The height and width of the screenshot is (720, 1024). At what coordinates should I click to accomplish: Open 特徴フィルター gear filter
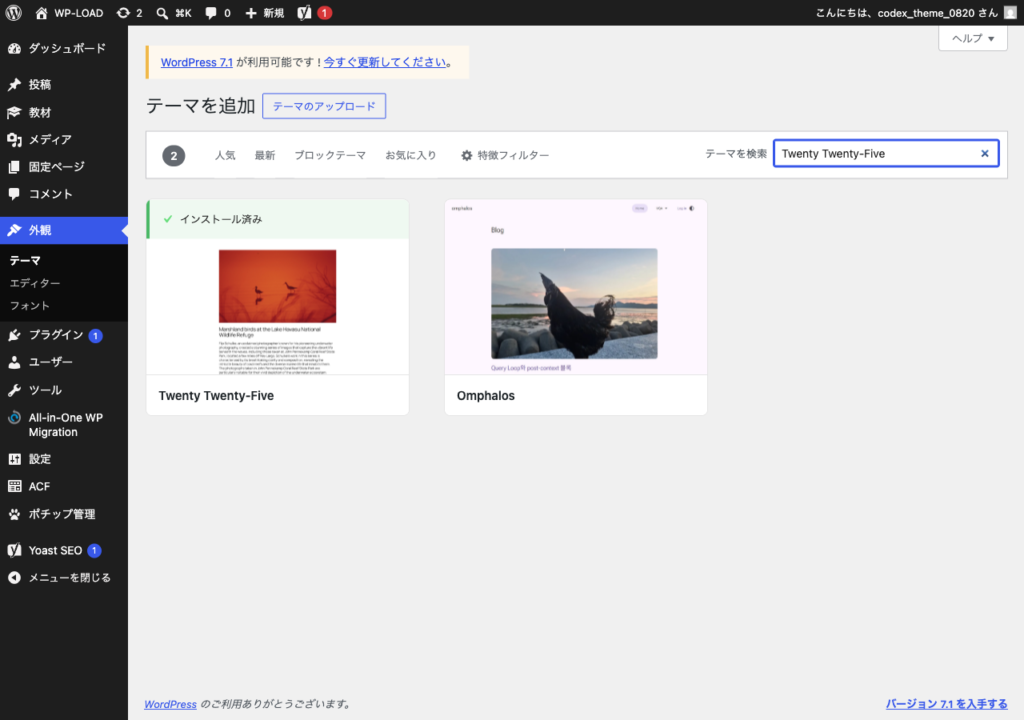505,155
